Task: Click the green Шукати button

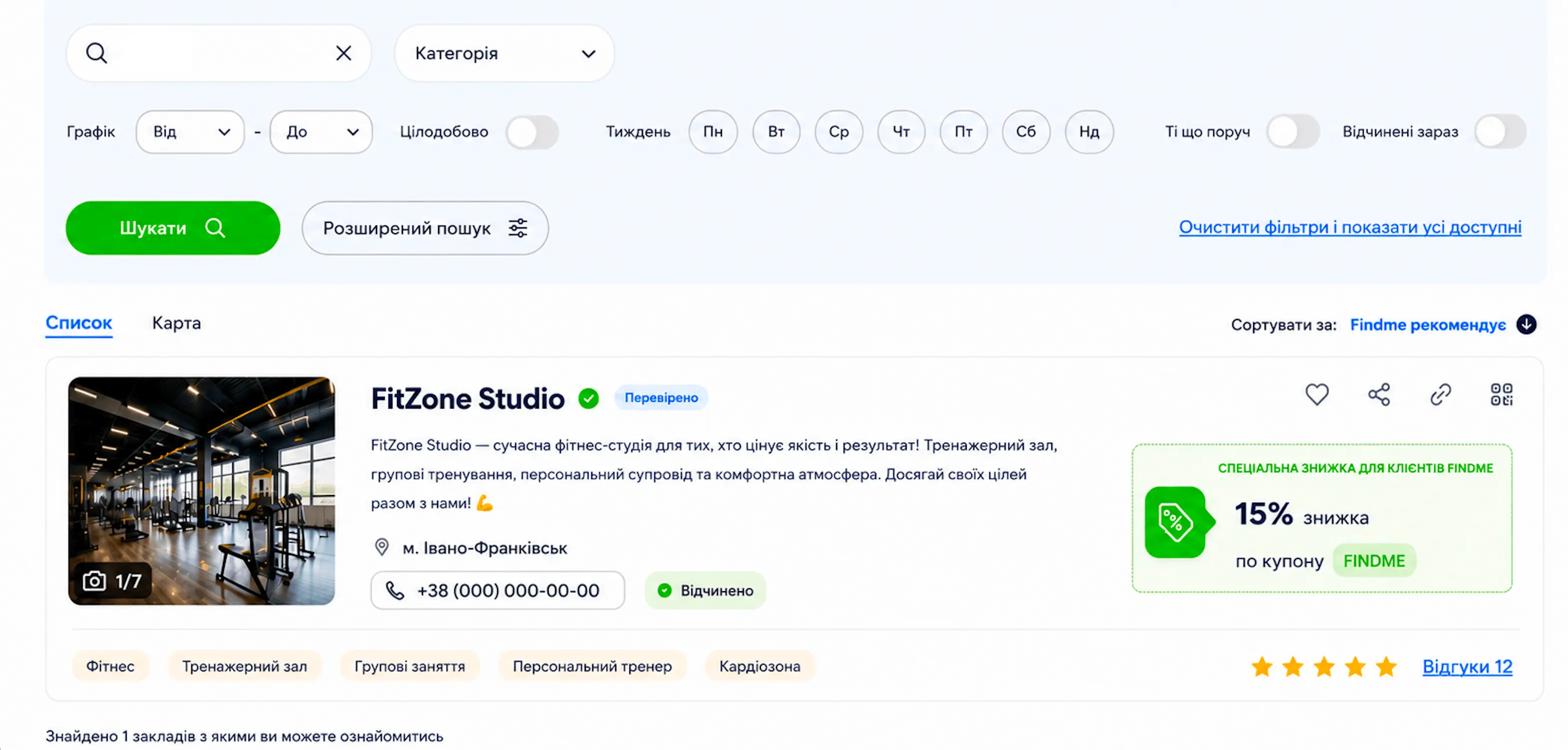Action: [x=173, y=228]
